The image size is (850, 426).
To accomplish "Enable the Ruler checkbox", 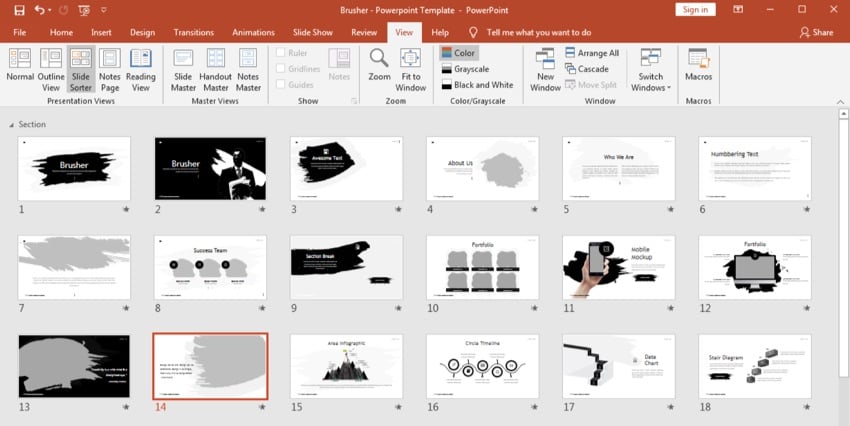I will click(x=282, y=54).
